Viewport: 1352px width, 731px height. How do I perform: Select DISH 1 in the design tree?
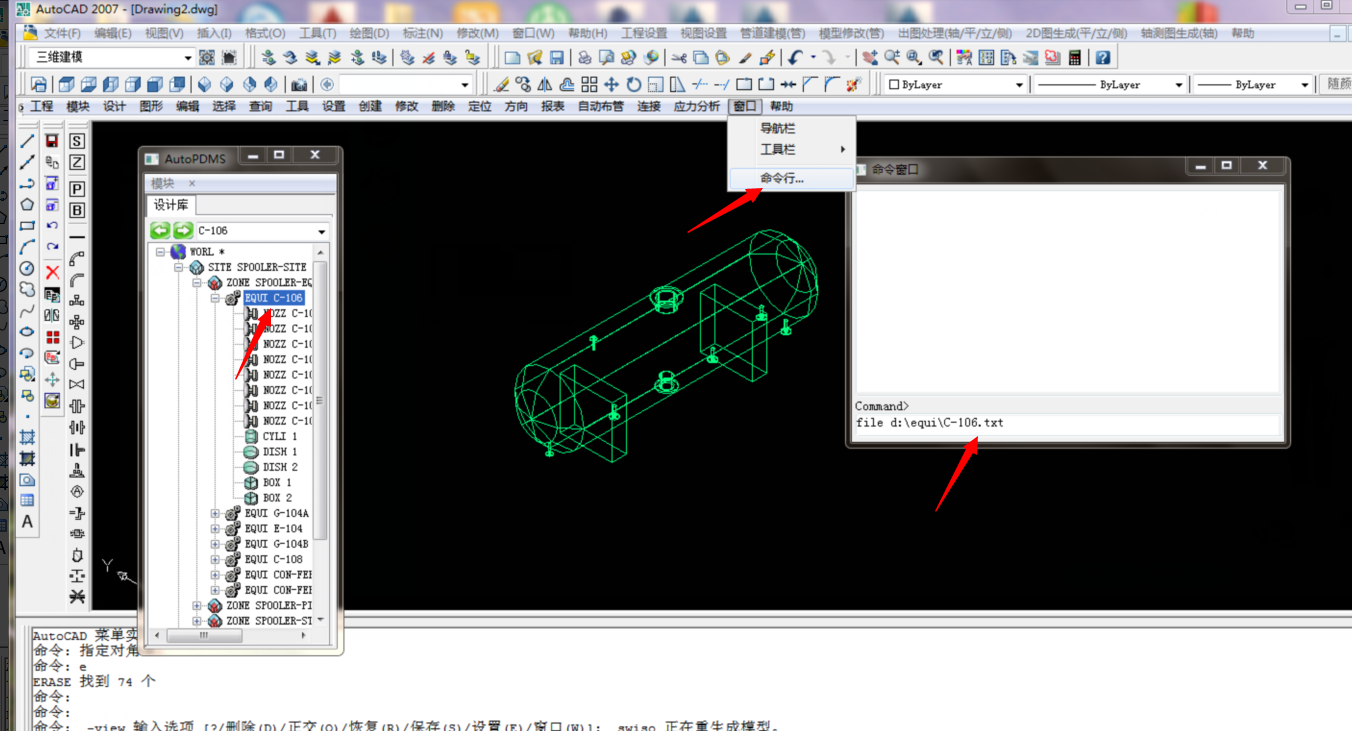(279, 452)
